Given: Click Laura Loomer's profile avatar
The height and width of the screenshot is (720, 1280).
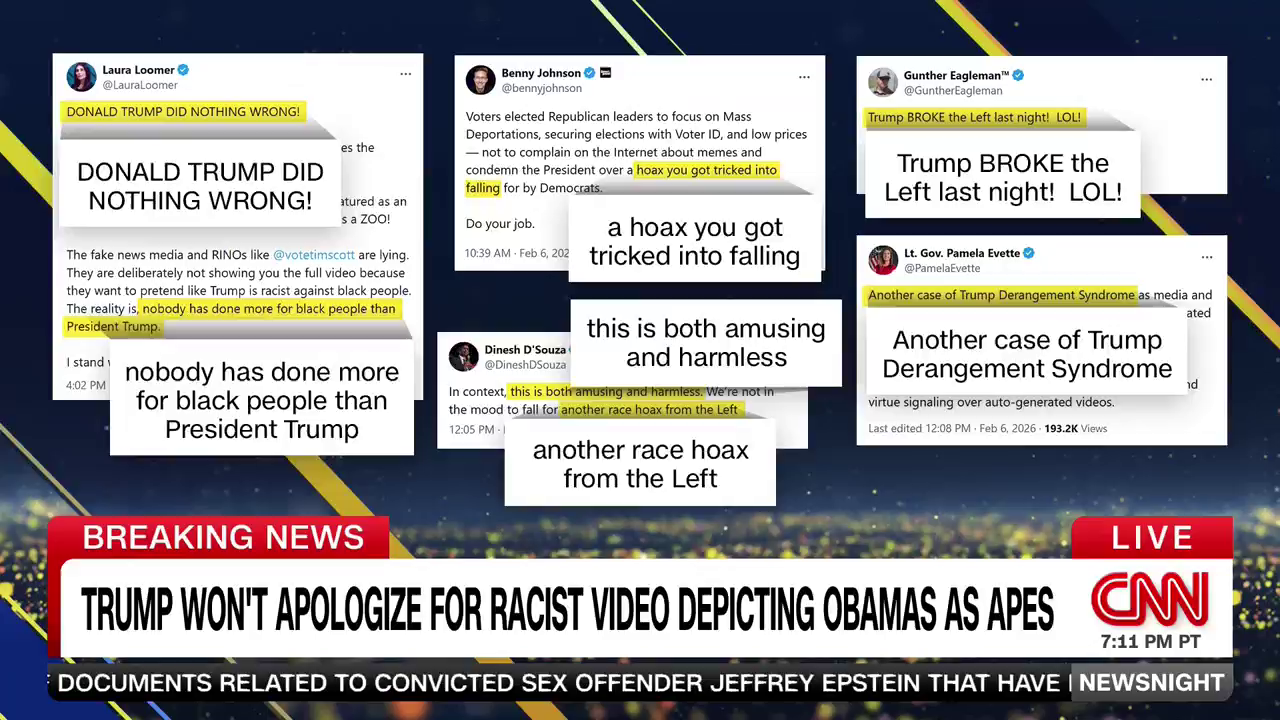Looking at the screenshot, I should [x=81, y=77].
